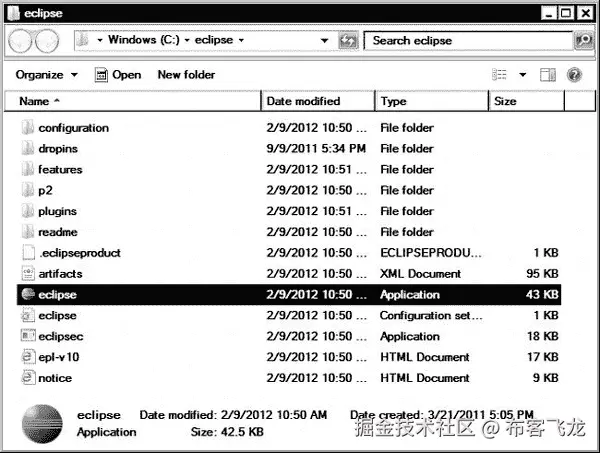The image size is (600, 453).
Task: Click the 43 KB size cell
Action: pyautogui.click(x=542, y=295)
